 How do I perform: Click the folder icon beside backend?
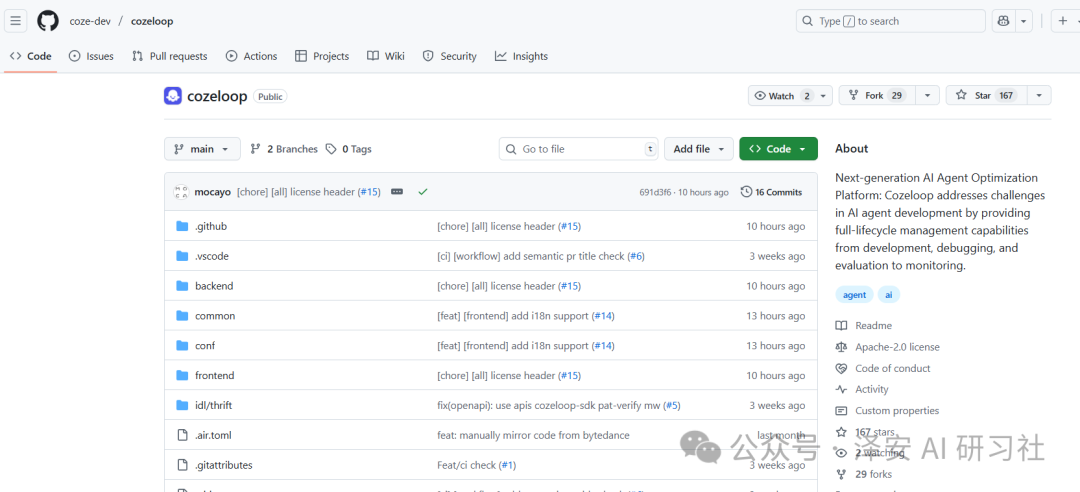click(x=182, y=286)
